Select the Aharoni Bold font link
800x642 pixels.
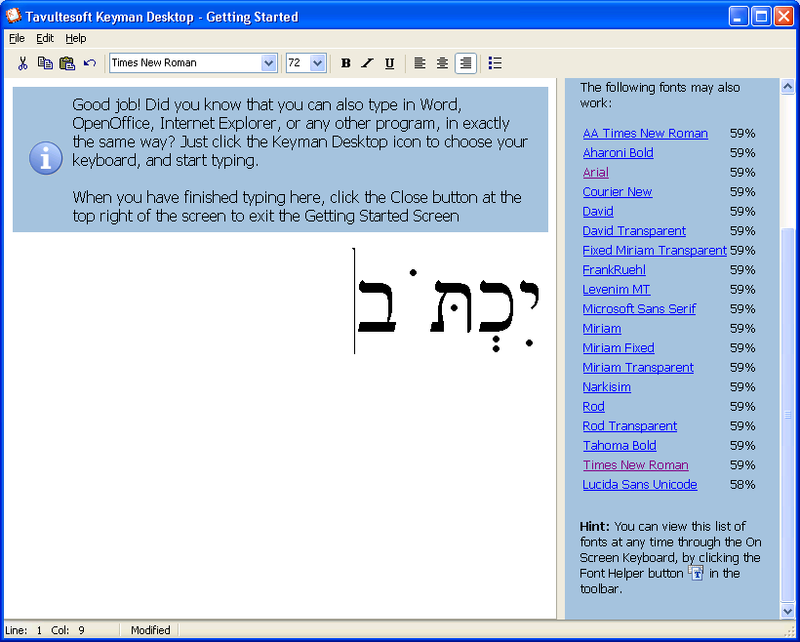[618, 153]
